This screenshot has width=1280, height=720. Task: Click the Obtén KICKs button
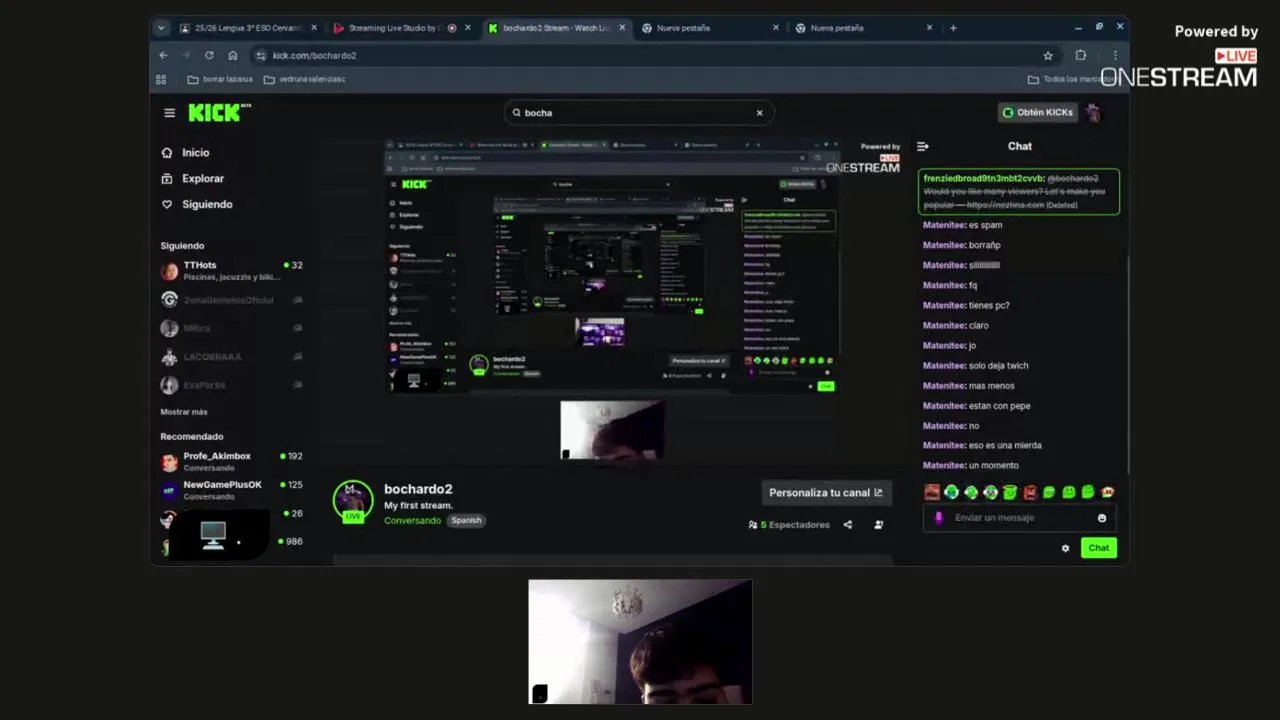[x=1037, y=113]
